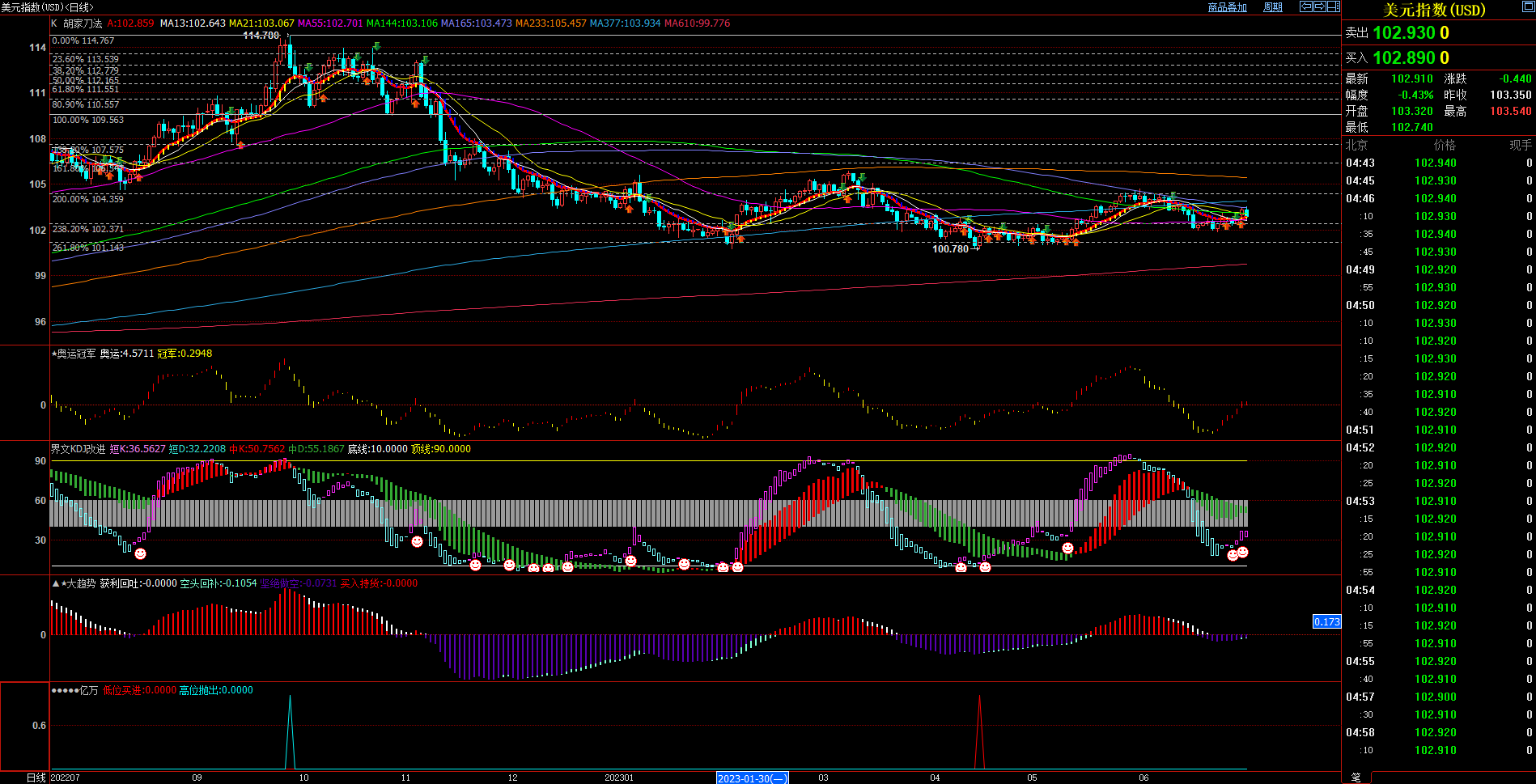Screen dimensions: 1536x784
Task: Click the 100.780 low price label
Action: click(950, 248)
